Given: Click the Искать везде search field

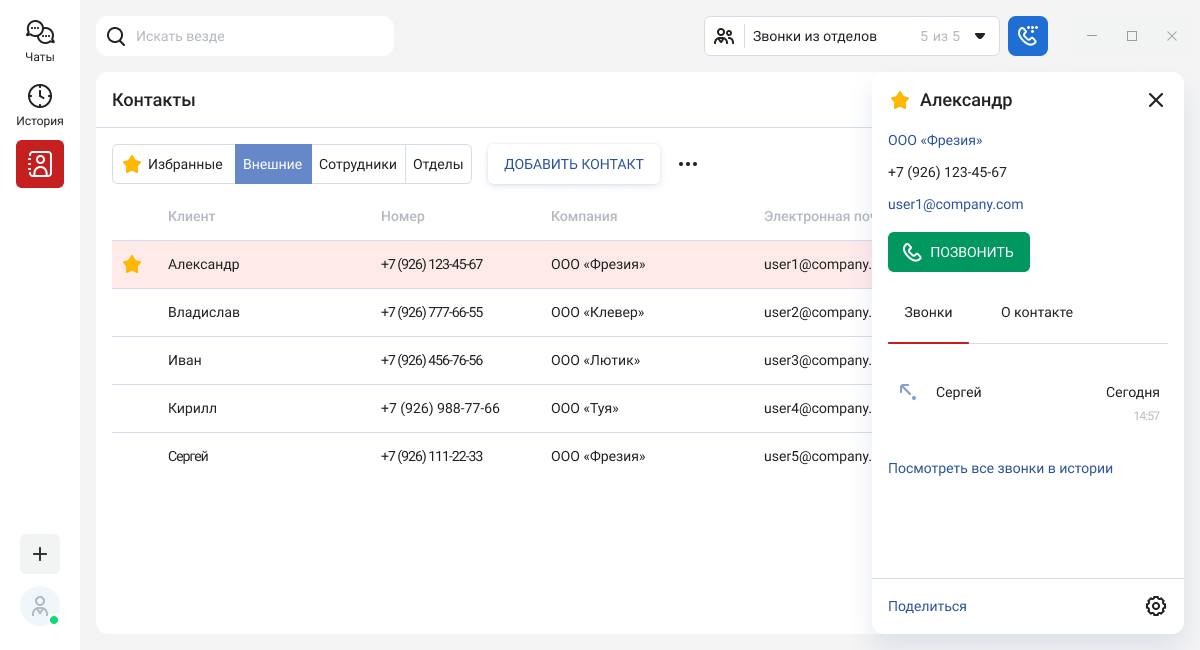Looking at the screenshot, I should point(245,36).
